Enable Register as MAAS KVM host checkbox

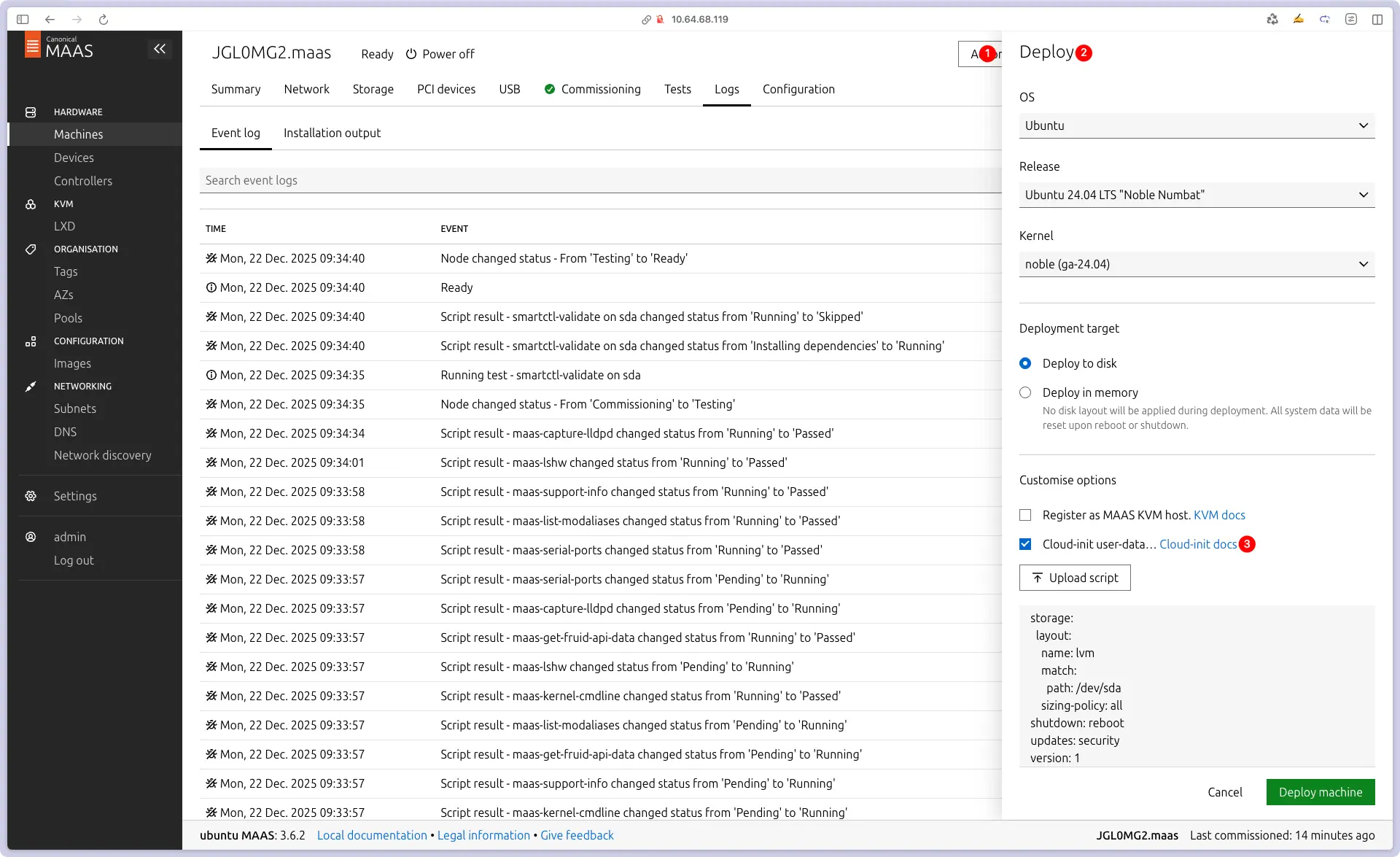[x=1025, y=515]
